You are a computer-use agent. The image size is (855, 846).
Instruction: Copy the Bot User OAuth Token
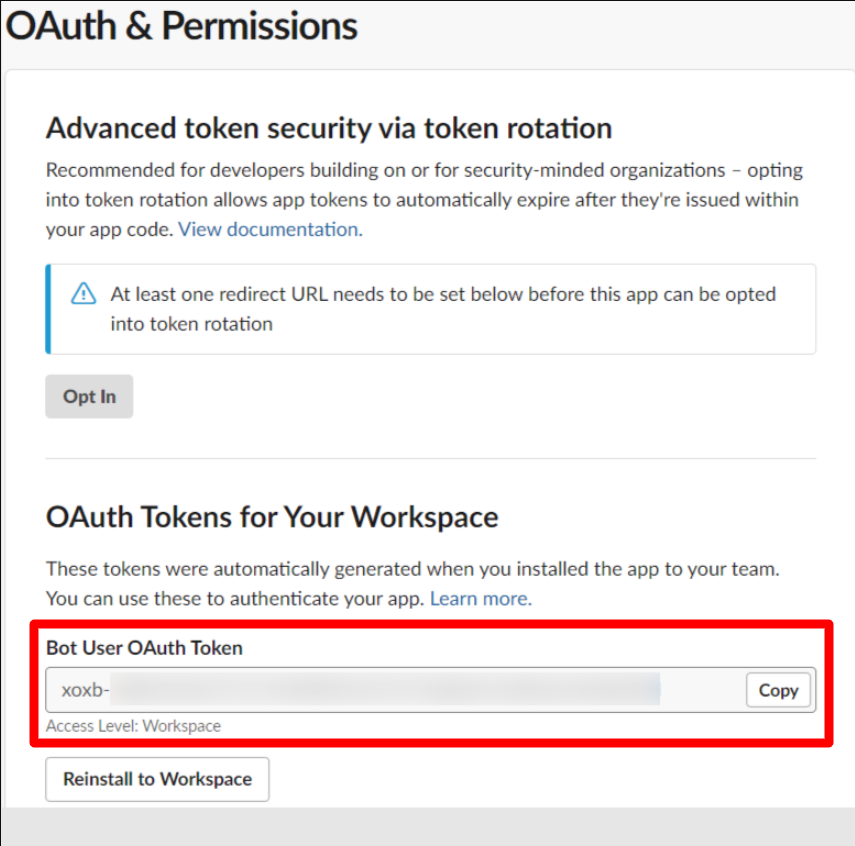[x=778, y=691]
